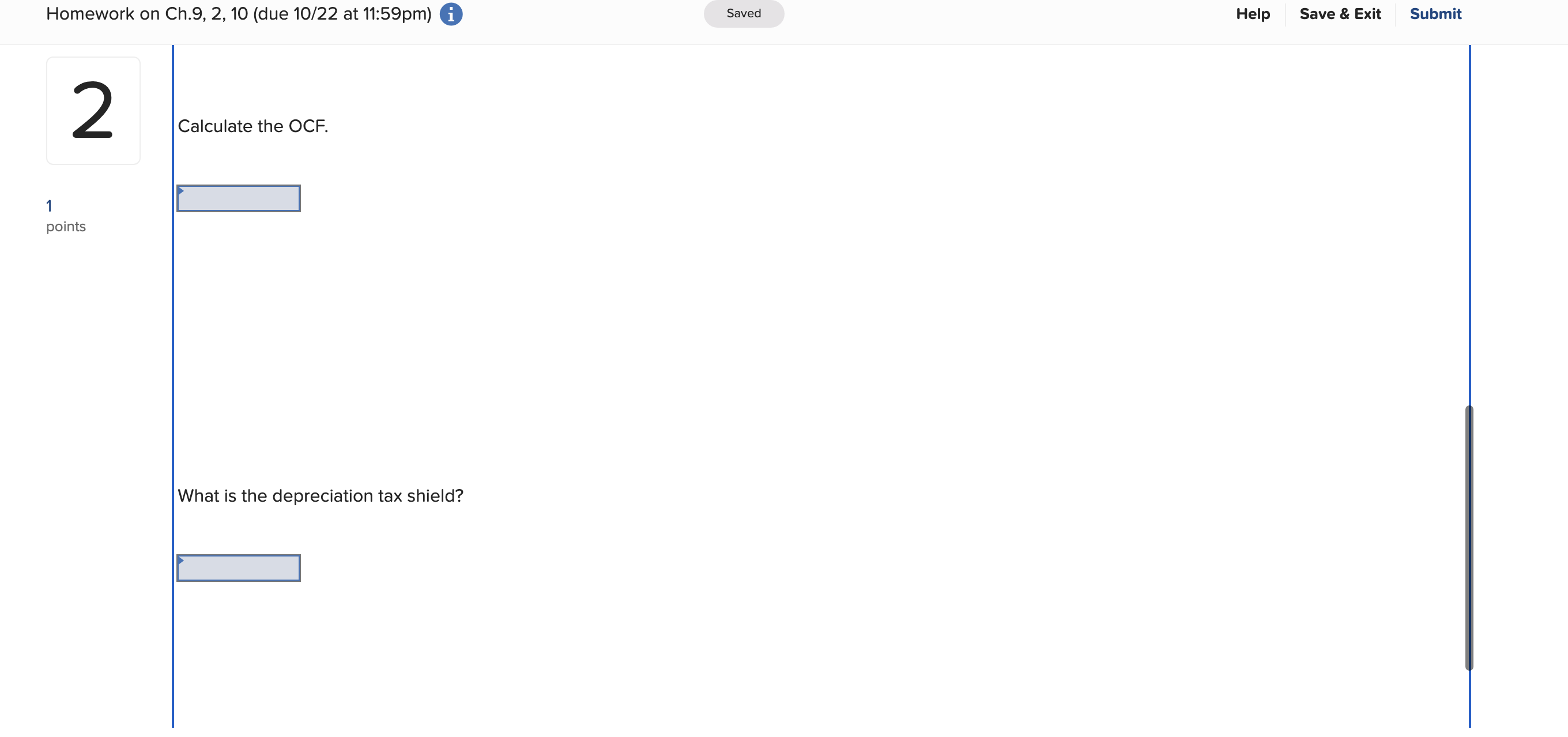1568x737 pixels.
Task: Click the information icon beside the homework title
Action: tap(451, 13)
